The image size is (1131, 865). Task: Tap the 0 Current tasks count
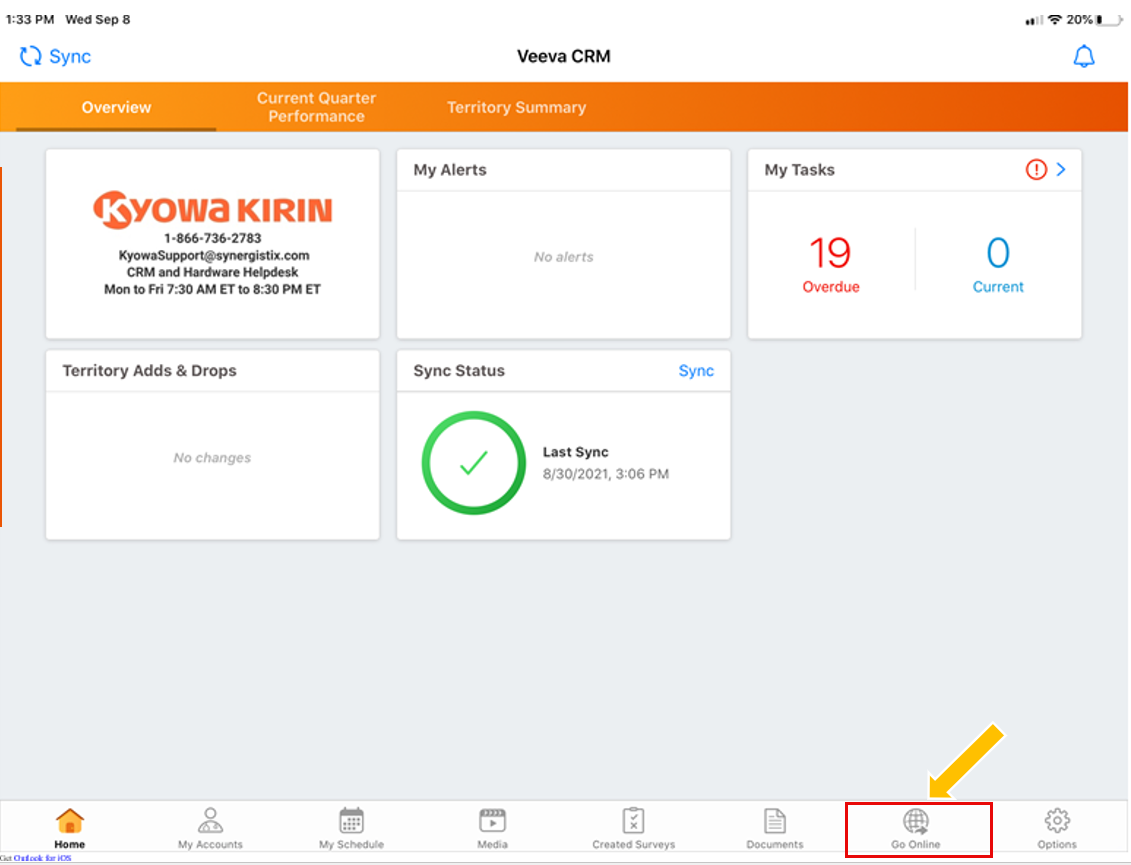click(998, 265)
